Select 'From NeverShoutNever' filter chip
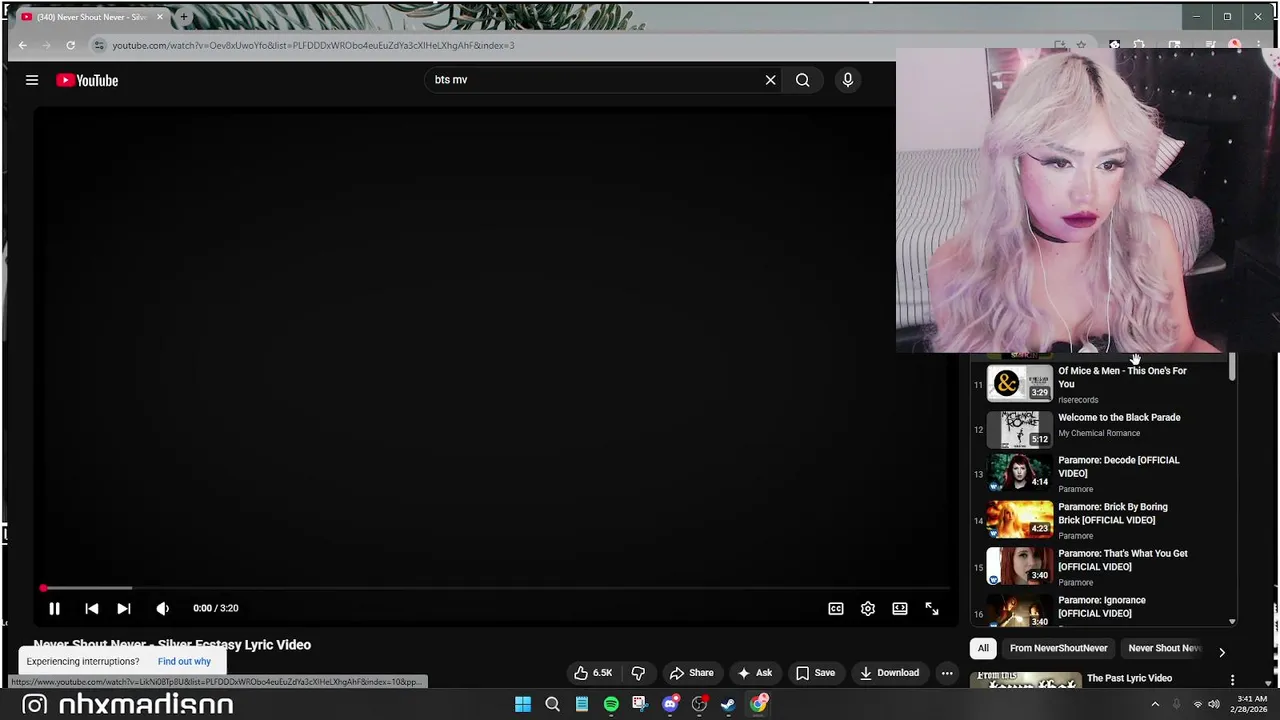 tap(1058, 648)
